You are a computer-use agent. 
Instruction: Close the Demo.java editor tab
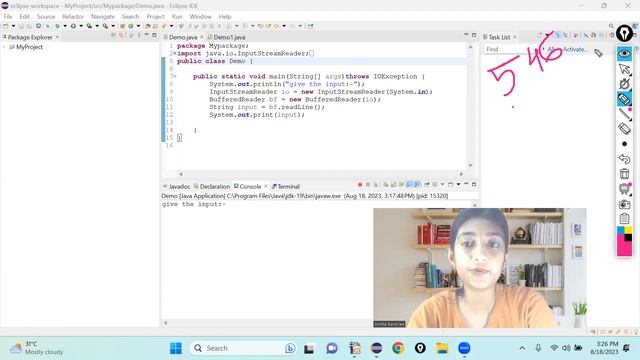[202, 37]
